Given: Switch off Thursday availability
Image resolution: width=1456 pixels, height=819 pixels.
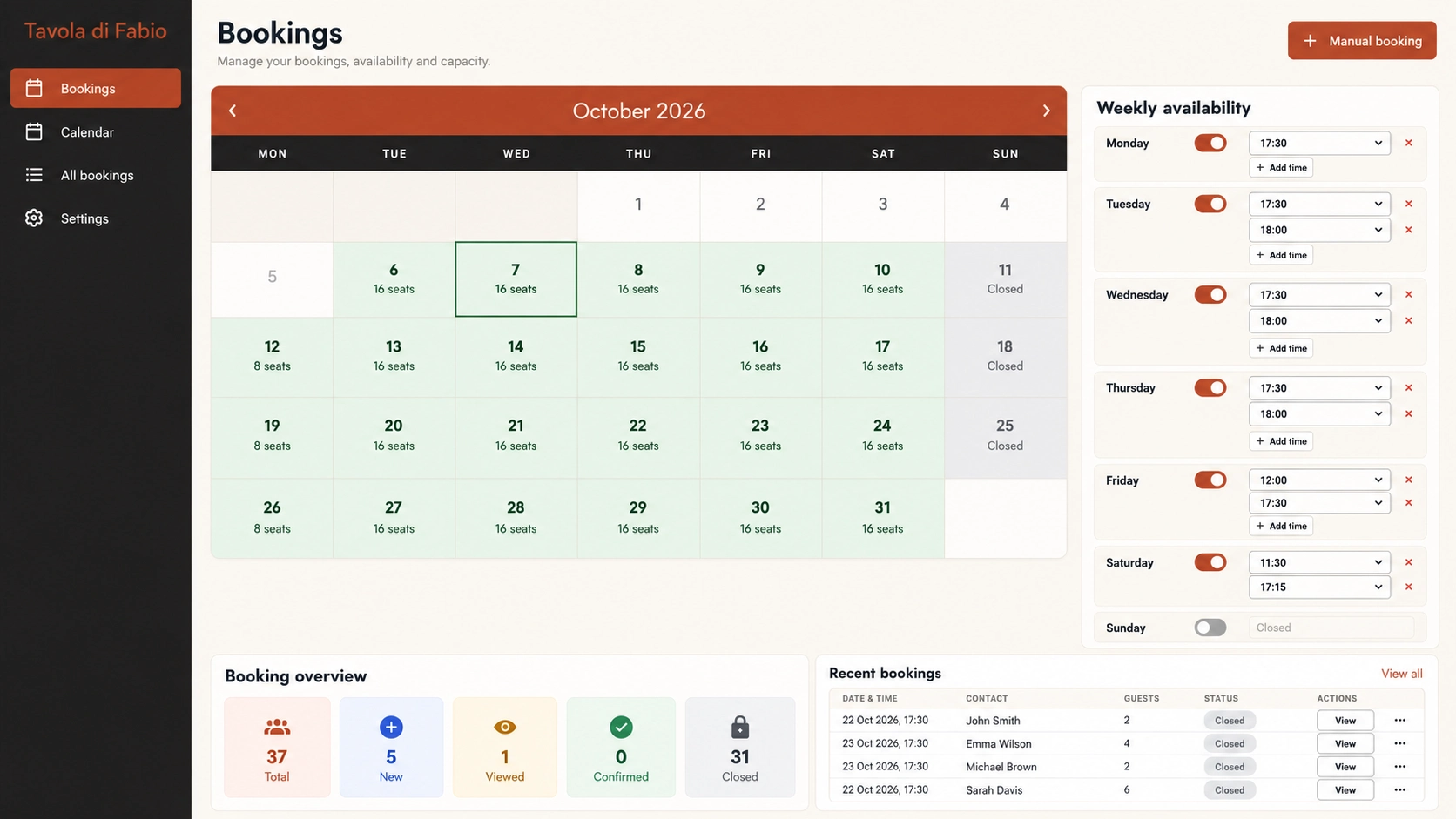Looking at the screenshot, I should click(1210, 387).
